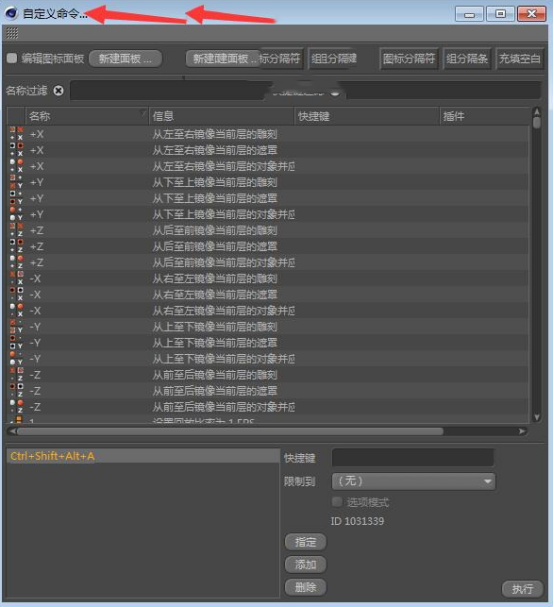The width and height of the screenshot is (554, 607).
Task: Click the horizontal scrollbar left arrow
Action: click(12, 431)
